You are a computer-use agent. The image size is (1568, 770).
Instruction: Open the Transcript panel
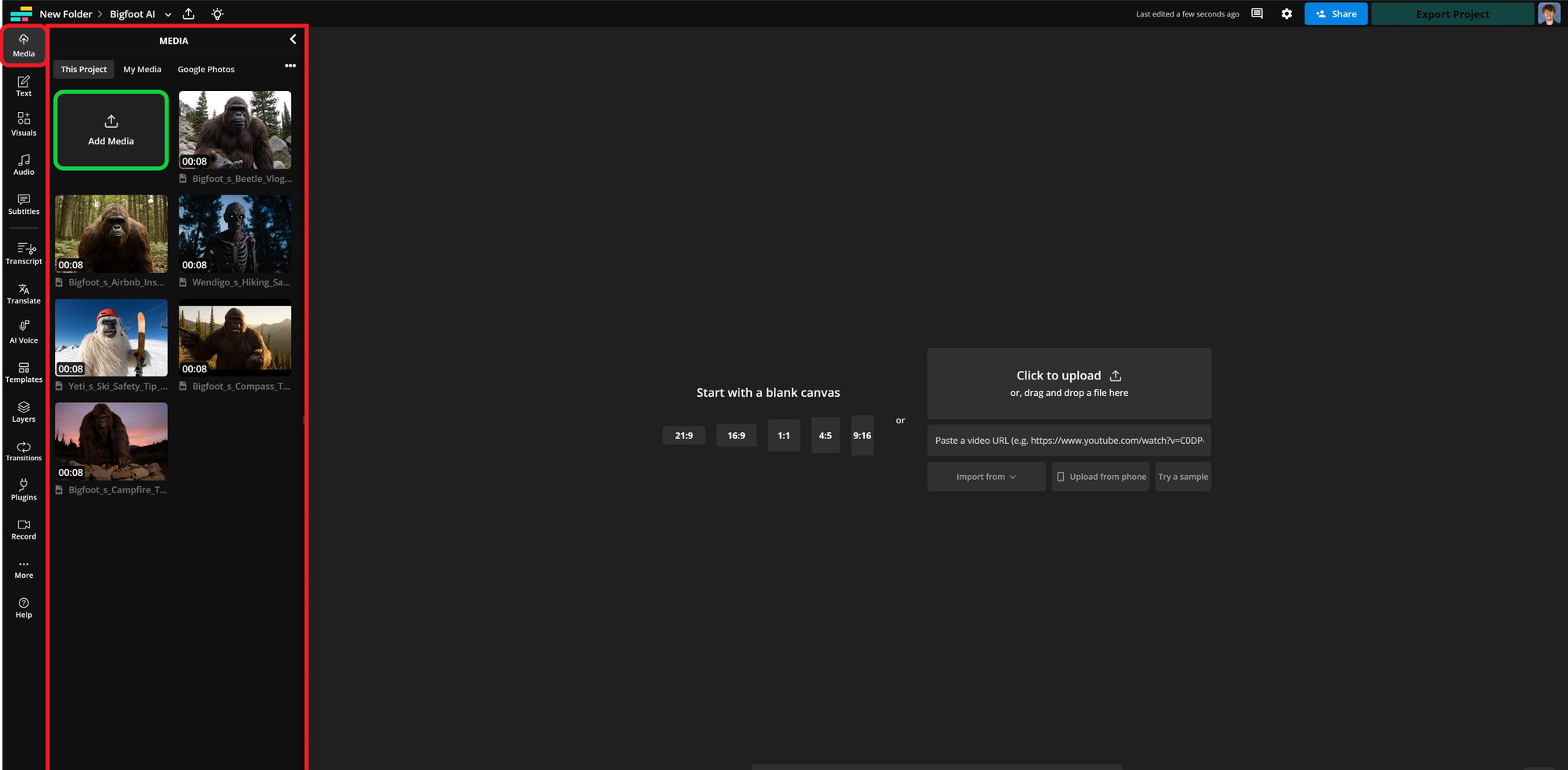pos(23,255)
